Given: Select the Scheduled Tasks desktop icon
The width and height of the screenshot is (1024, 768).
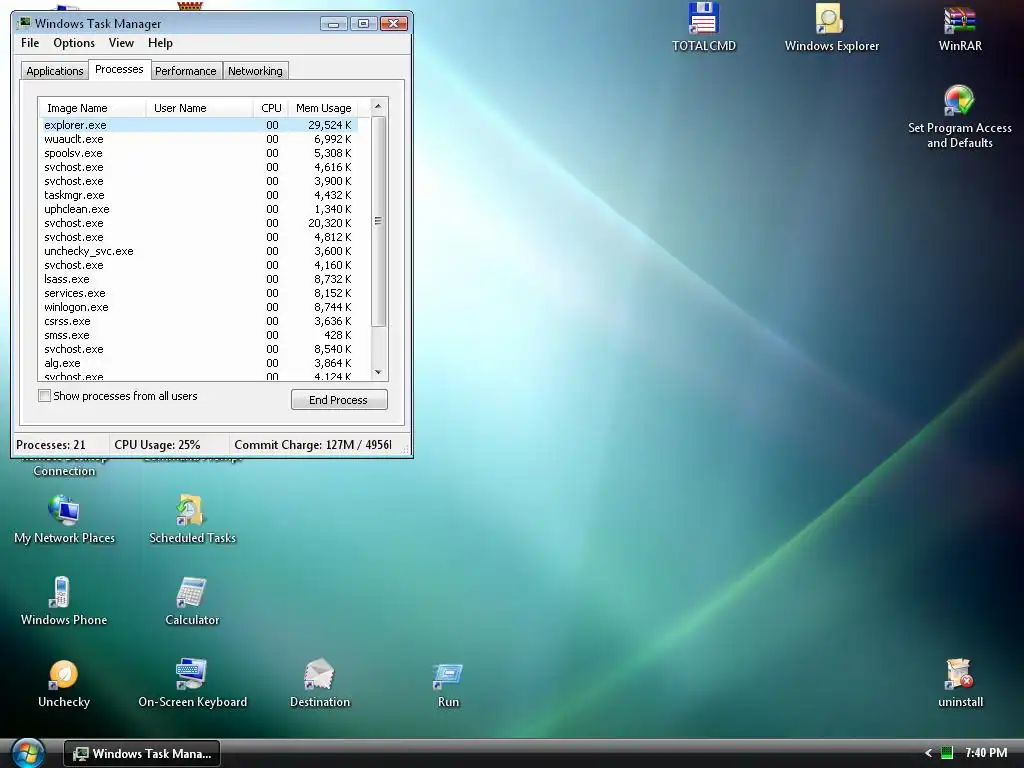Looking at the screenshot, I should pyautogui.click(x=192, y=520).
